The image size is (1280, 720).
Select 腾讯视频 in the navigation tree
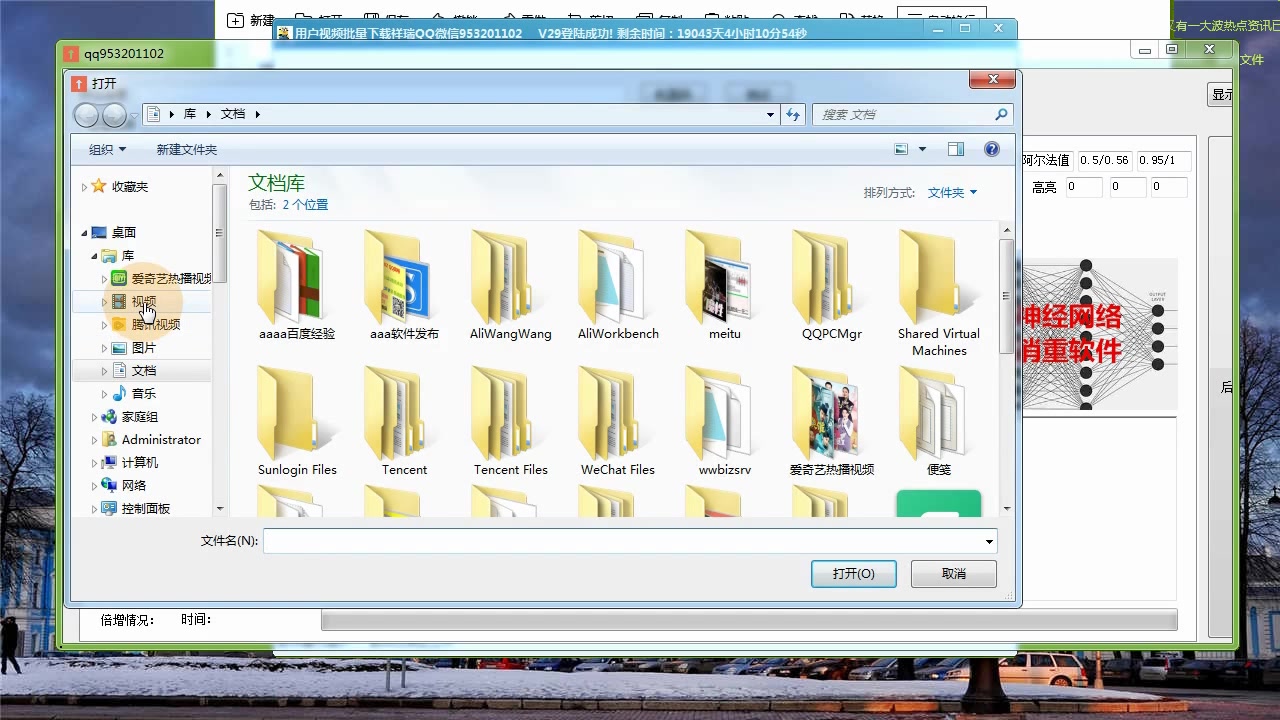pyautogui.click(x=156, y=324)
